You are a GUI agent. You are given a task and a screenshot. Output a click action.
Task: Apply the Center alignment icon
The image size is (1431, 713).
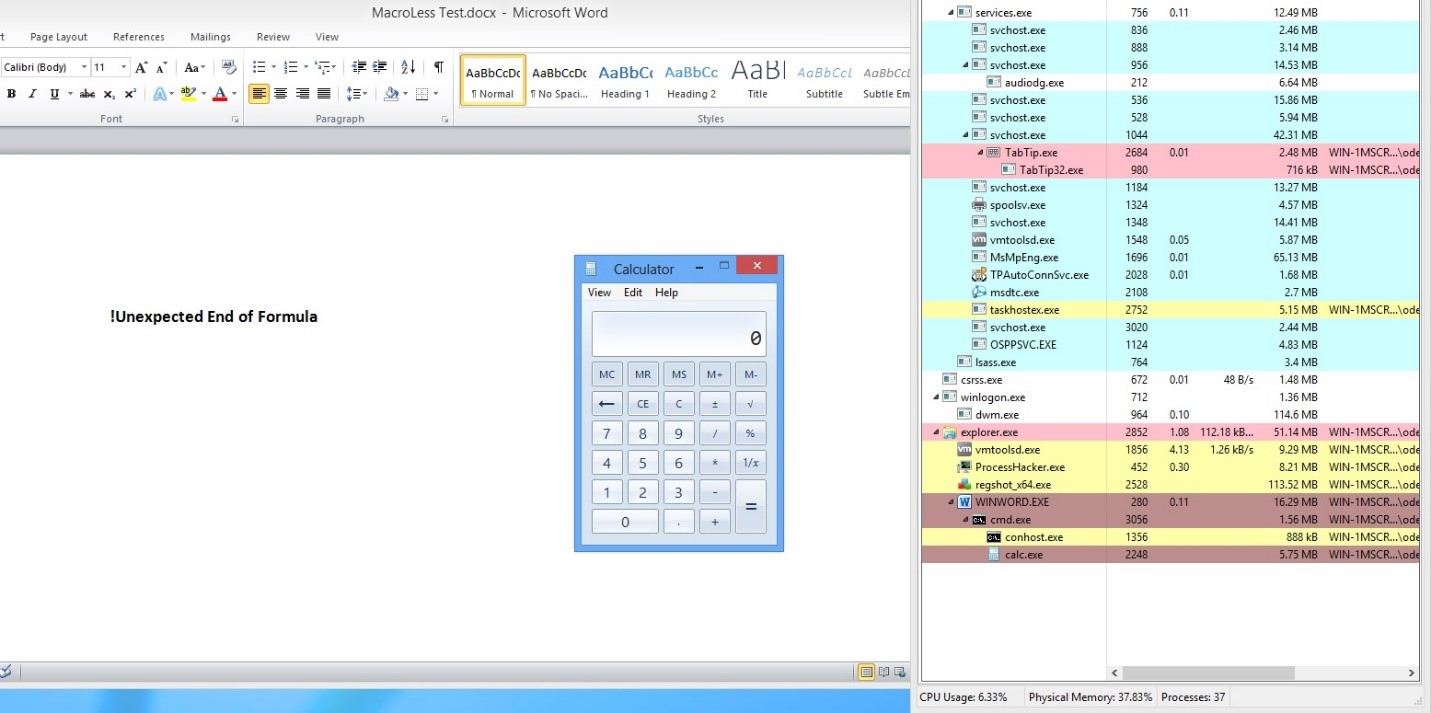pyautogui.click(x=281, y=94)
